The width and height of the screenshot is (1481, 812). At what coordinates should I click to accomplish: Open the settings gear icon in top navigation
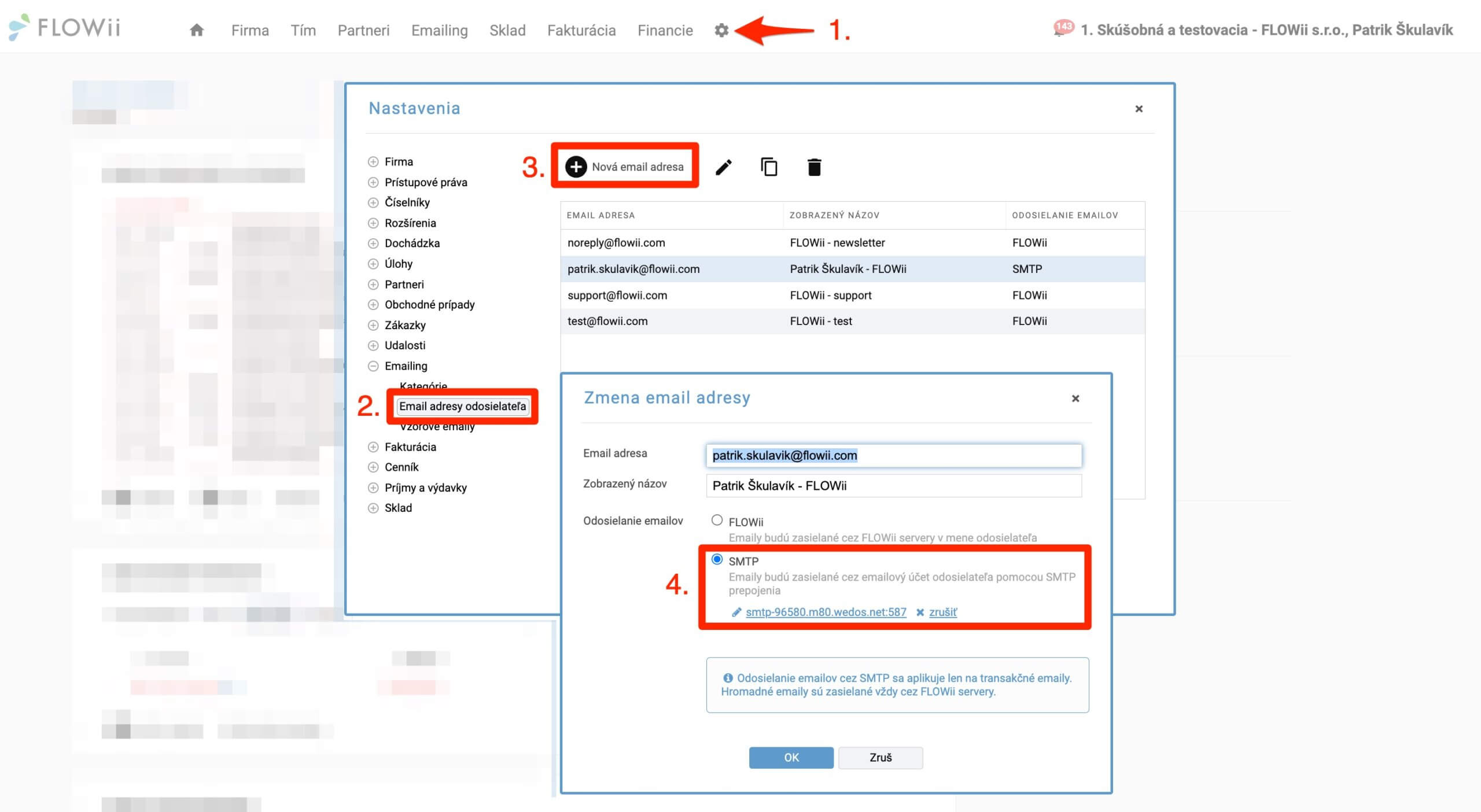pos(721,30)
